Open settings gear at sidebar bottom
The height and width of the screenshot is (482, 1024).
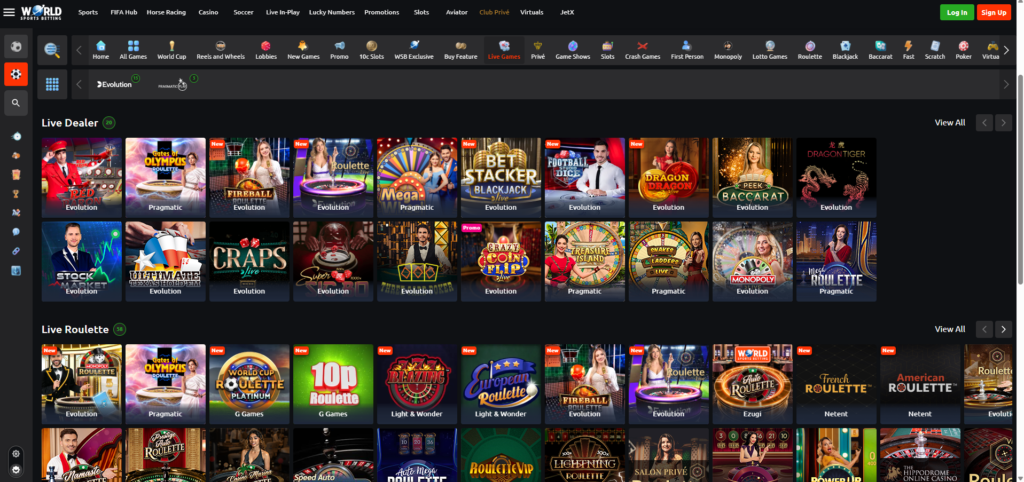point(16,453)
